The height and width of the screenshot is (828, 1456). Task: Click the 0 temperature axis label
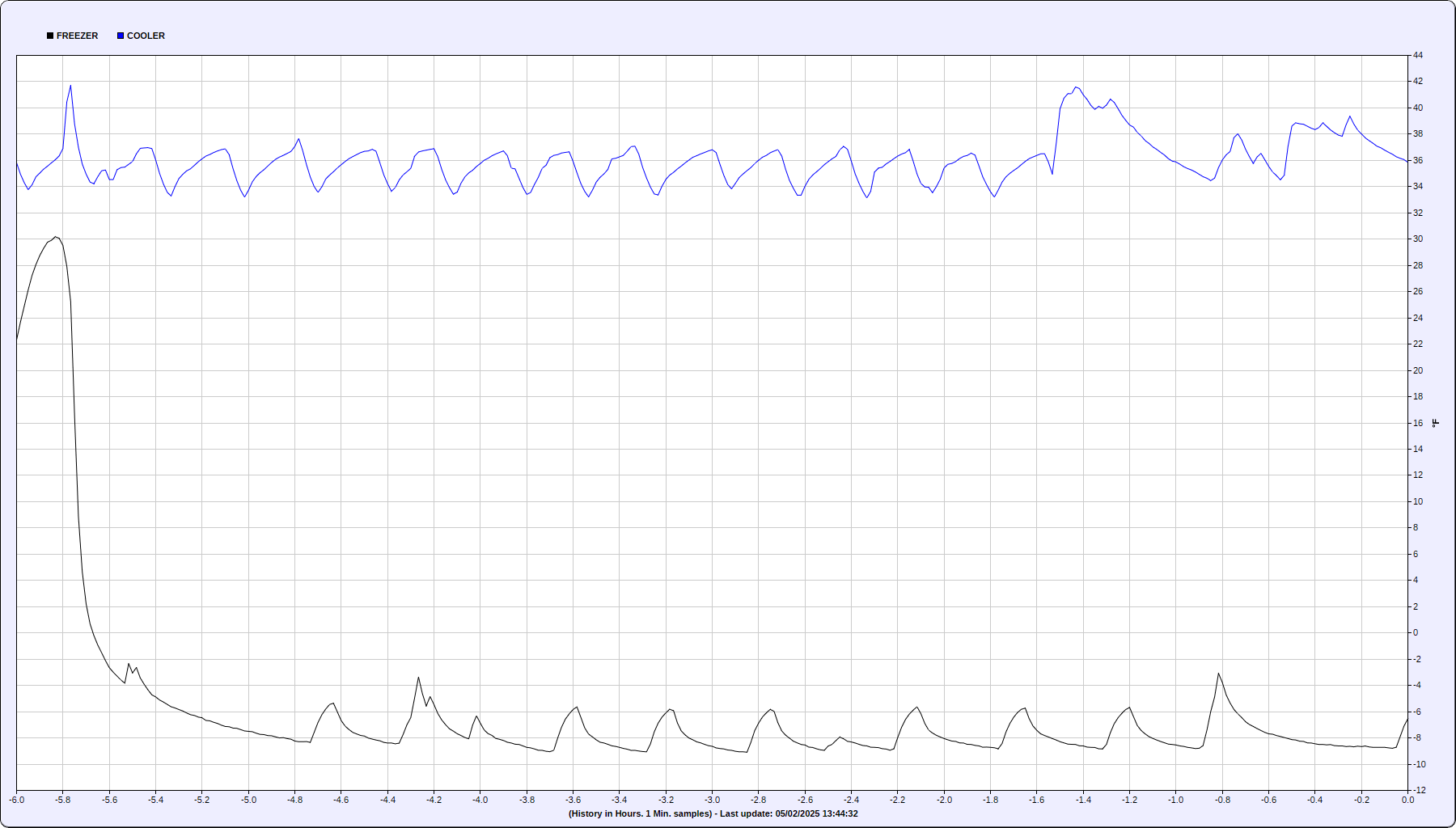(x=1416, y=632)
